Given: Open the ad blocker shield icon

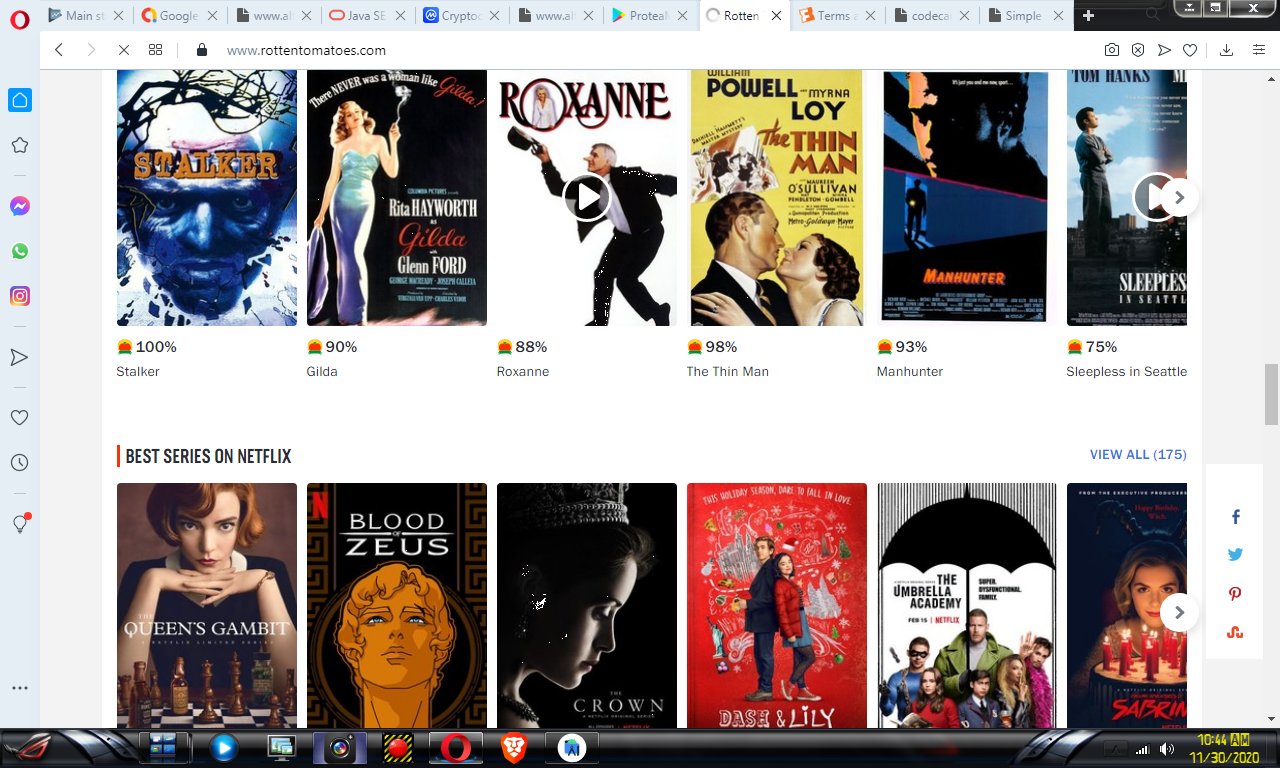Looking at the screenshot, I should click(x=1138, y=50).
